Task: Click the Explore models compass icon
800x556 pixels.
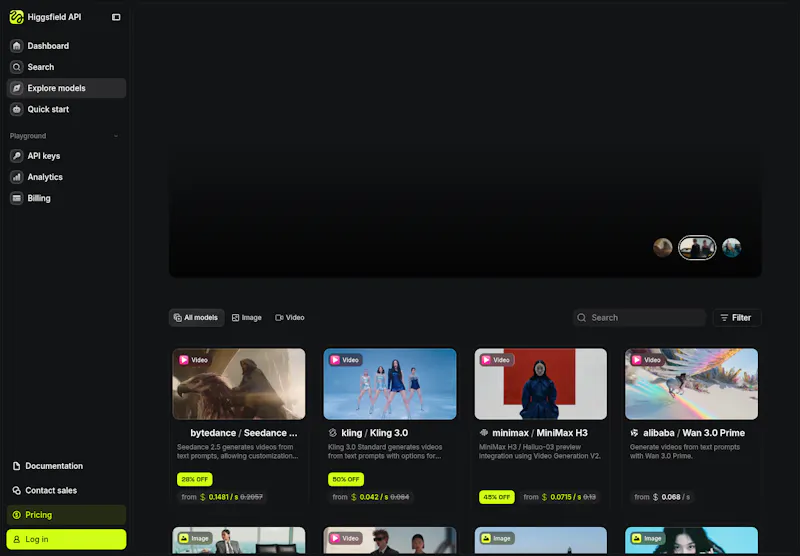Action: (x=16, y=88)
